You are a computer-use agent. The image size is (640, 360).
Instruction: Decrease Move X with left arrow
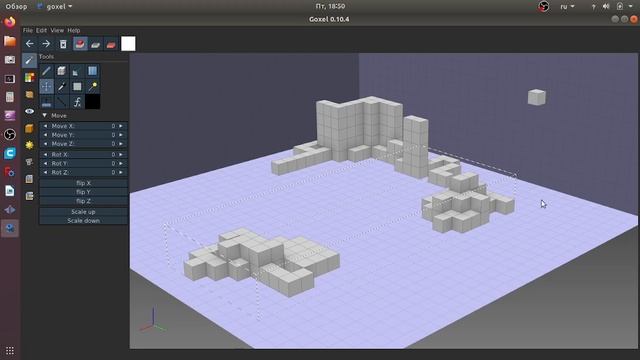click(45, 126)
